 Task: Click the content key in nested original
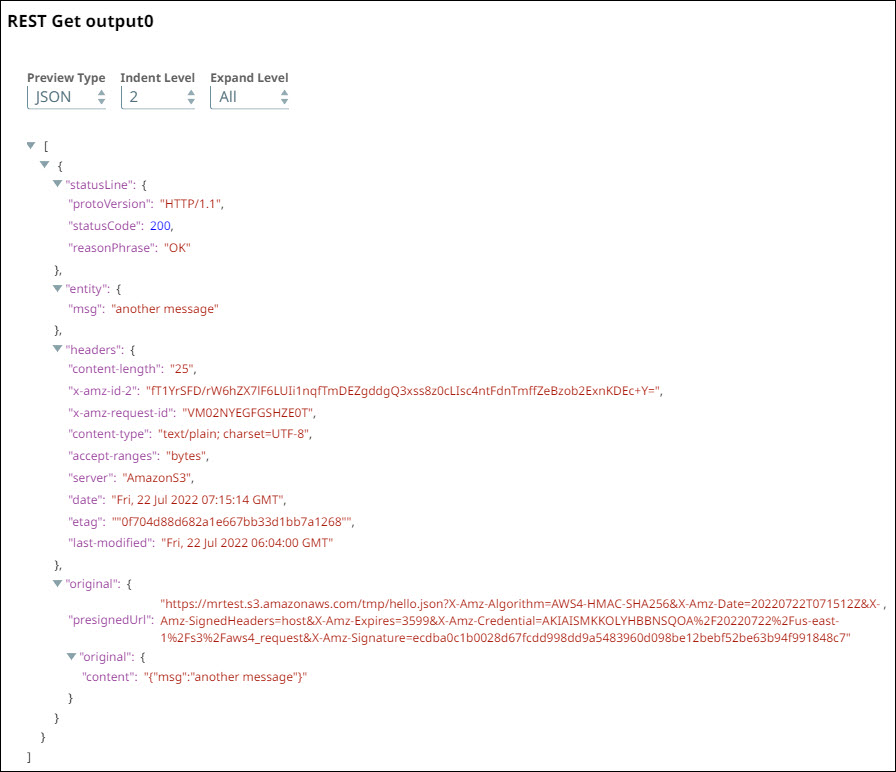(104, 678)
